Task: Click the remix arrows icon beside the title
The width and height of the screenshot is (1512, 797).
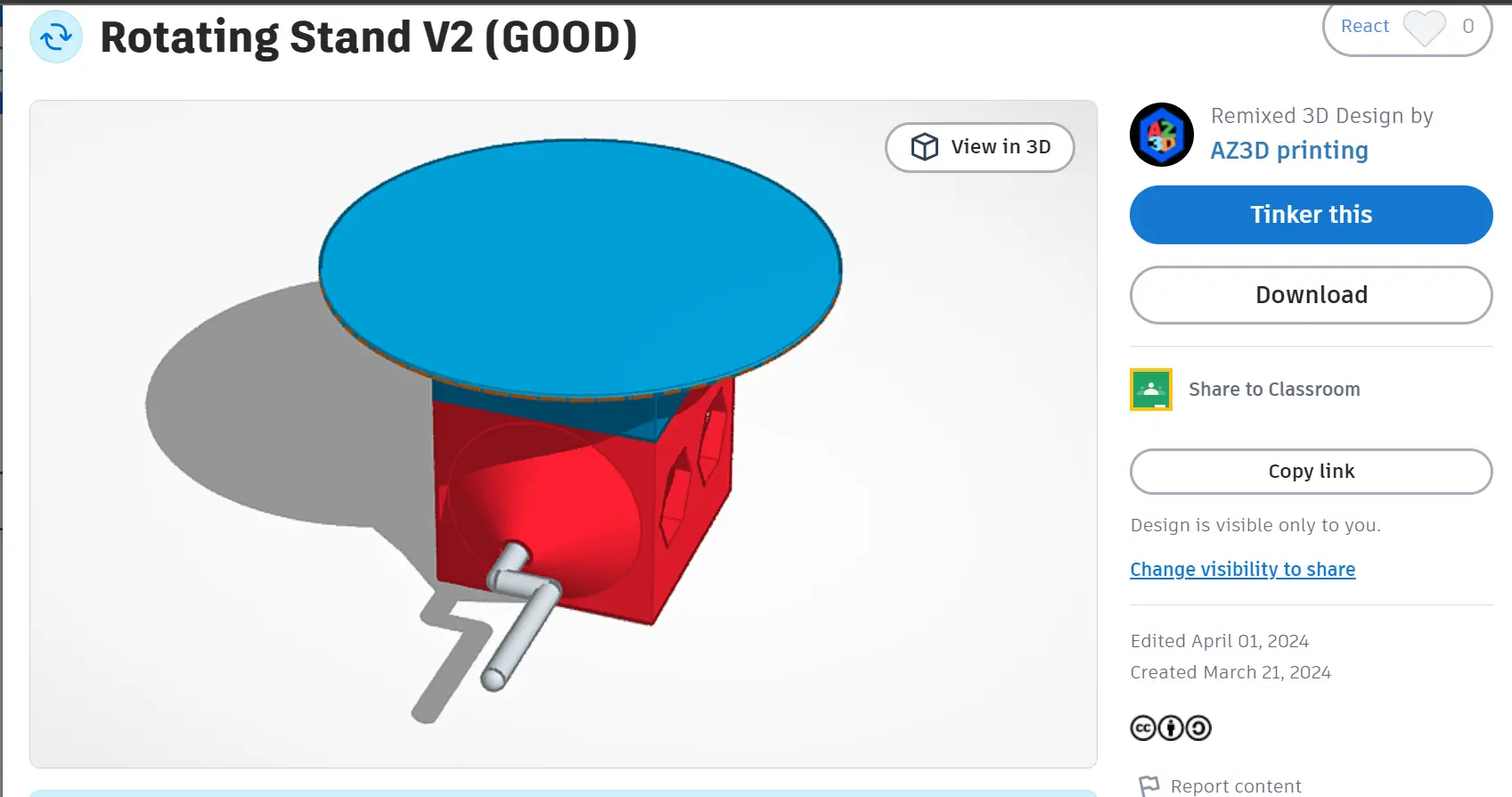Action: click(x=56, y=37)
